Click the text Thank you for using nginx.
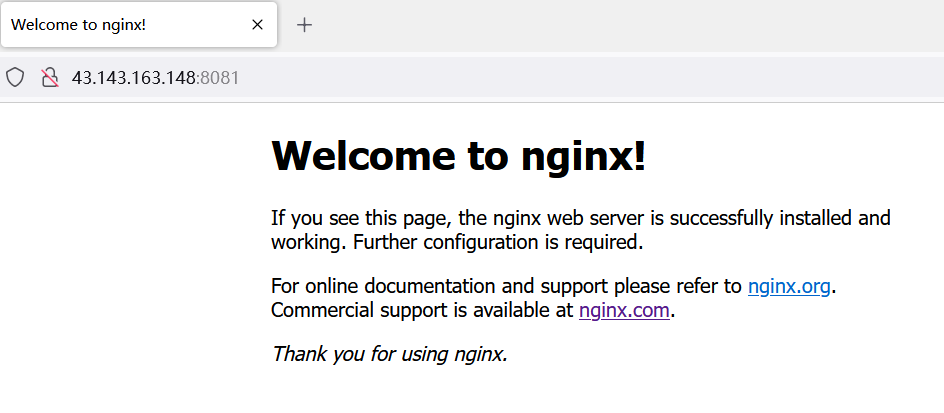The width and height of the screenshot is (944, 413). click(390, 353)
